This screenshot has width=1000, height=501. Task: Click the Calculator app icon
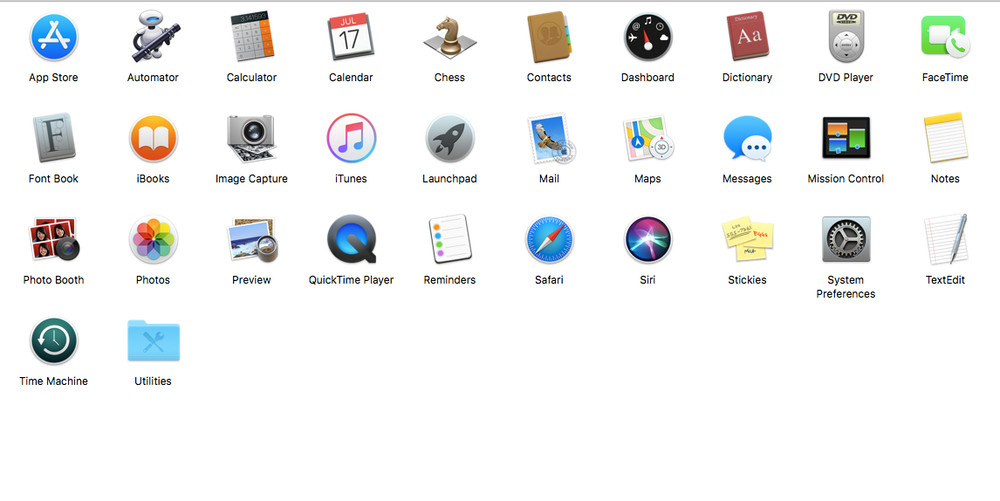pos(252,37)
